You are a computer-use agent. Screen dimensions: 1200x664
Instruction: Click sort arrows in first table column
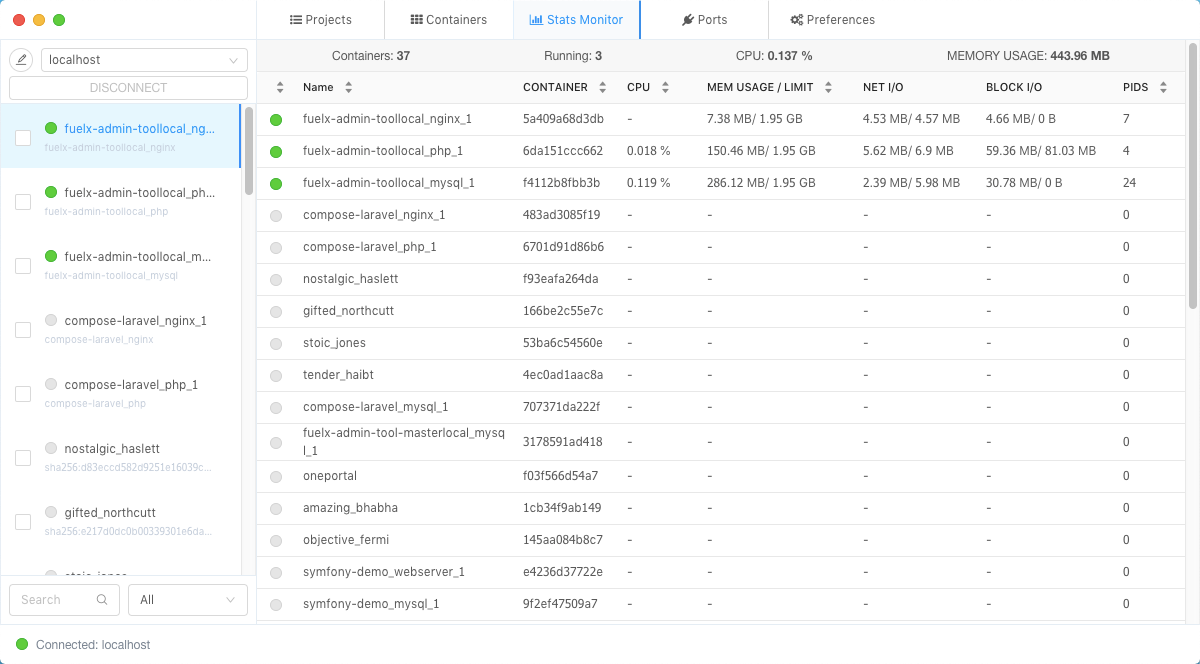[280, 88]
